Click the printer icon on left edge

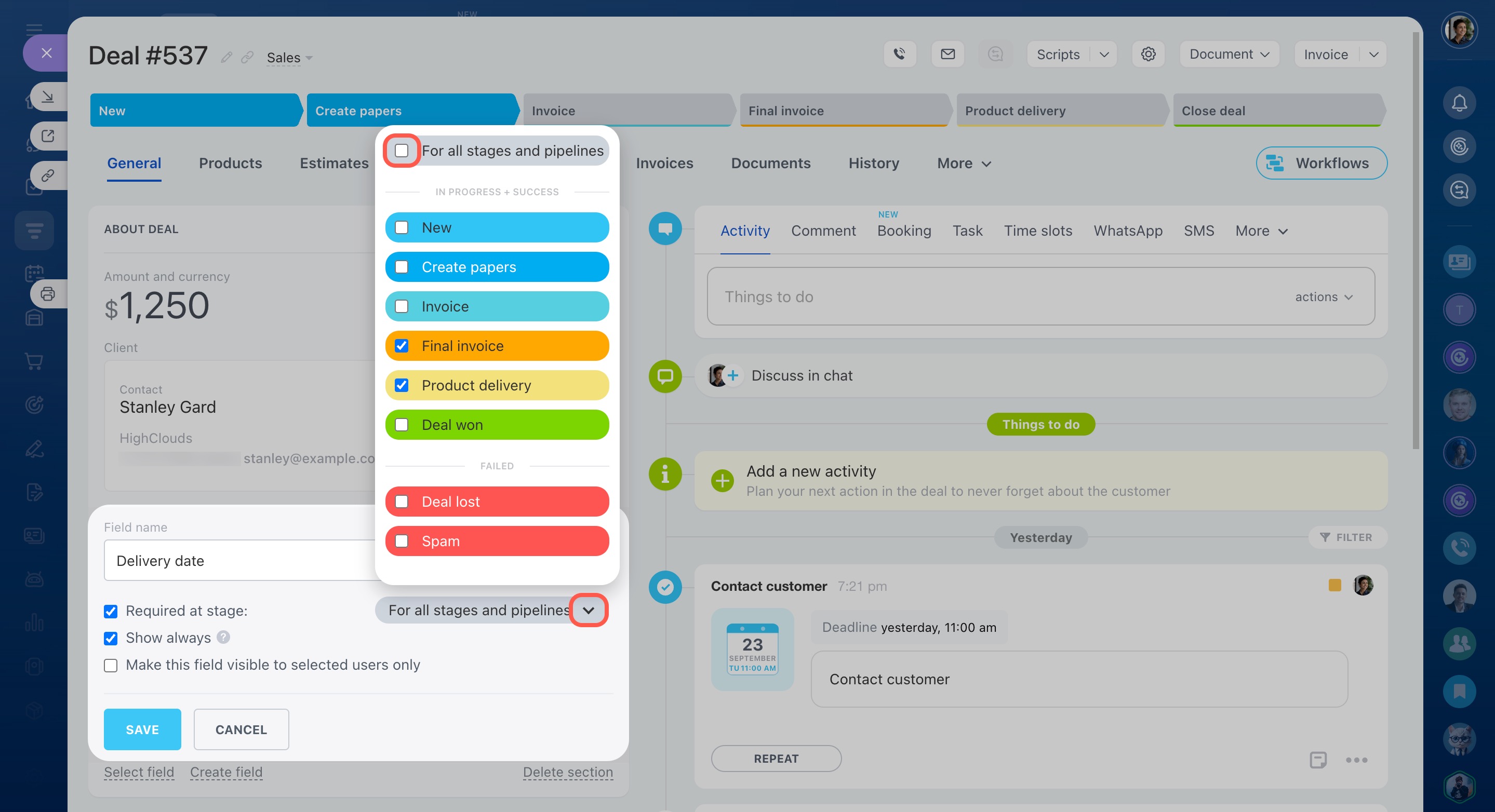click(x=48, y=294)
